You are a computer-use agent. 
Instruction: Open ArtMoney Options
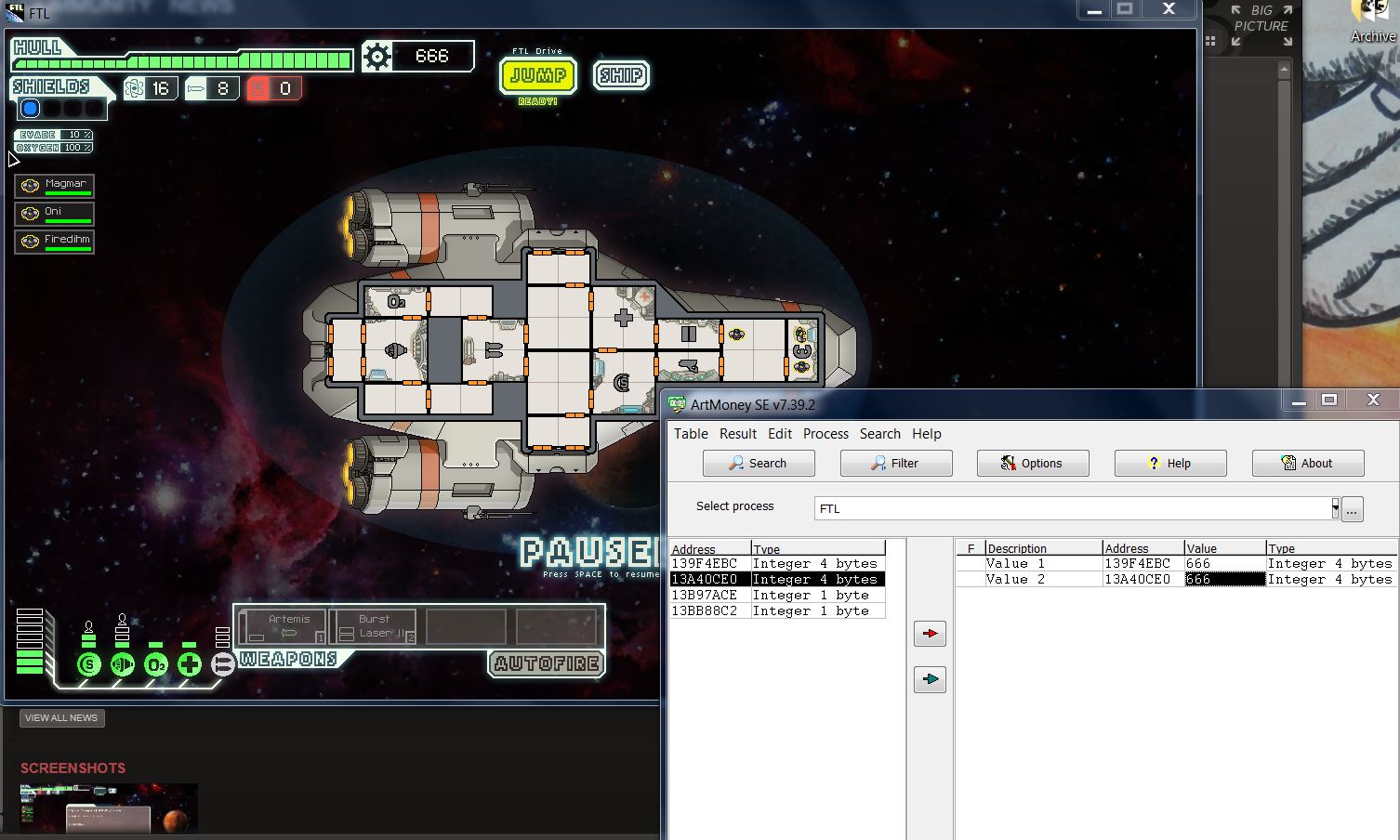click(1033, 463)
